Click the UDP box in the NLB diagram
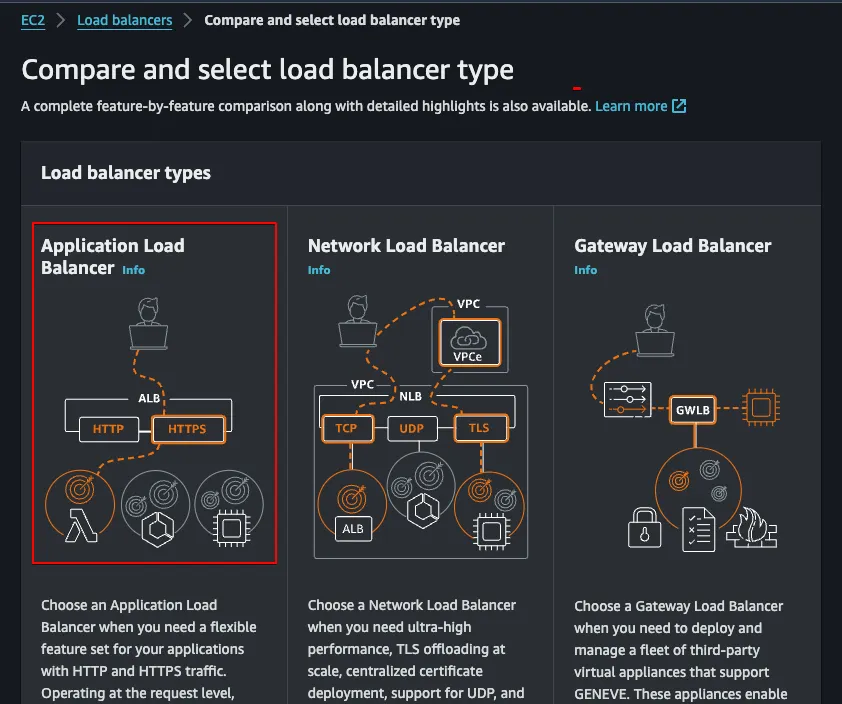Screen dimensions: 842x704 [x=412, y=429]
